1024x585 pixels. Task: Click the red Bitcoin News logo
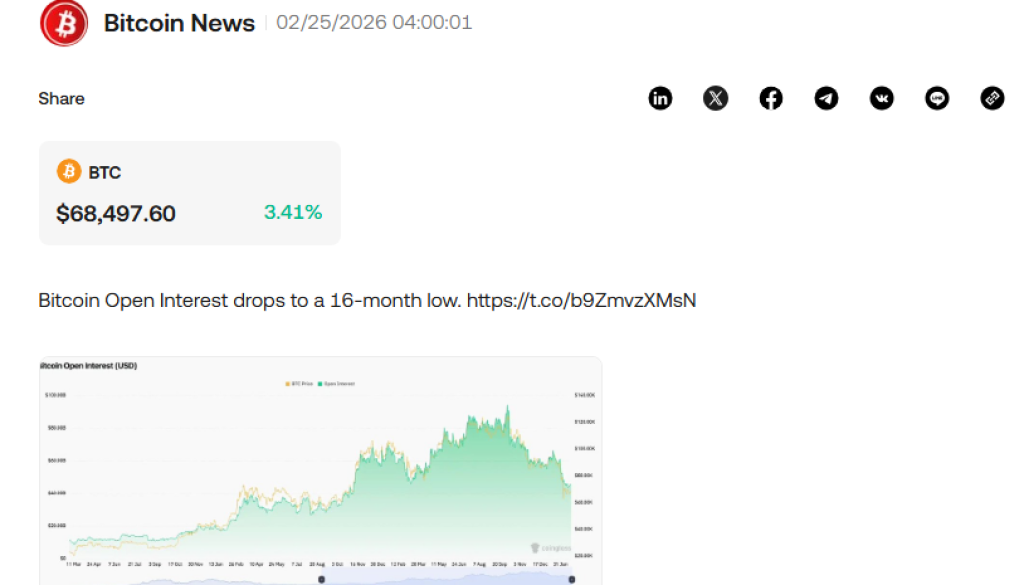(x=64, y=22)
